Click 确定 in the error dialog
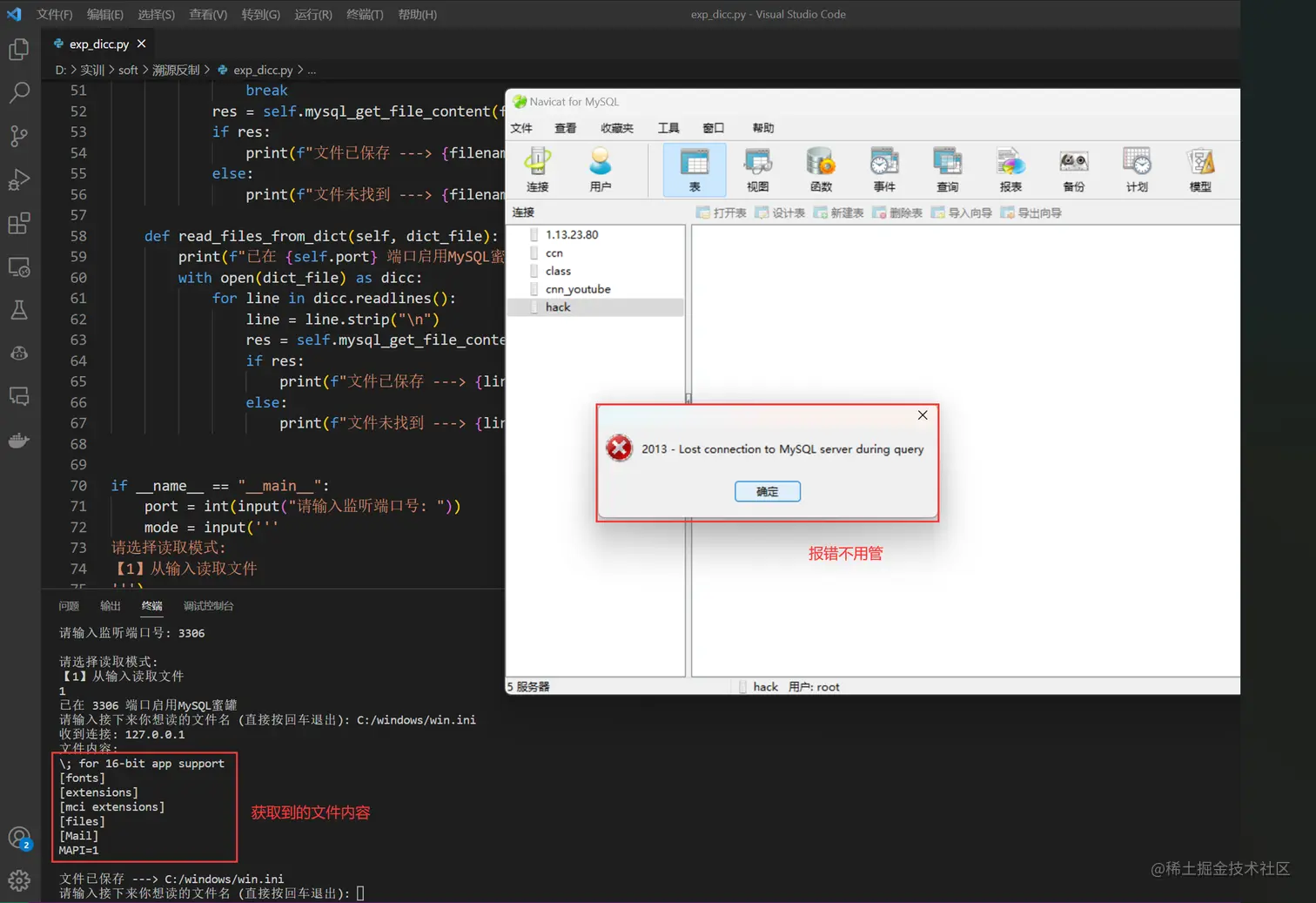The image size is (1316, 903). 768,491
